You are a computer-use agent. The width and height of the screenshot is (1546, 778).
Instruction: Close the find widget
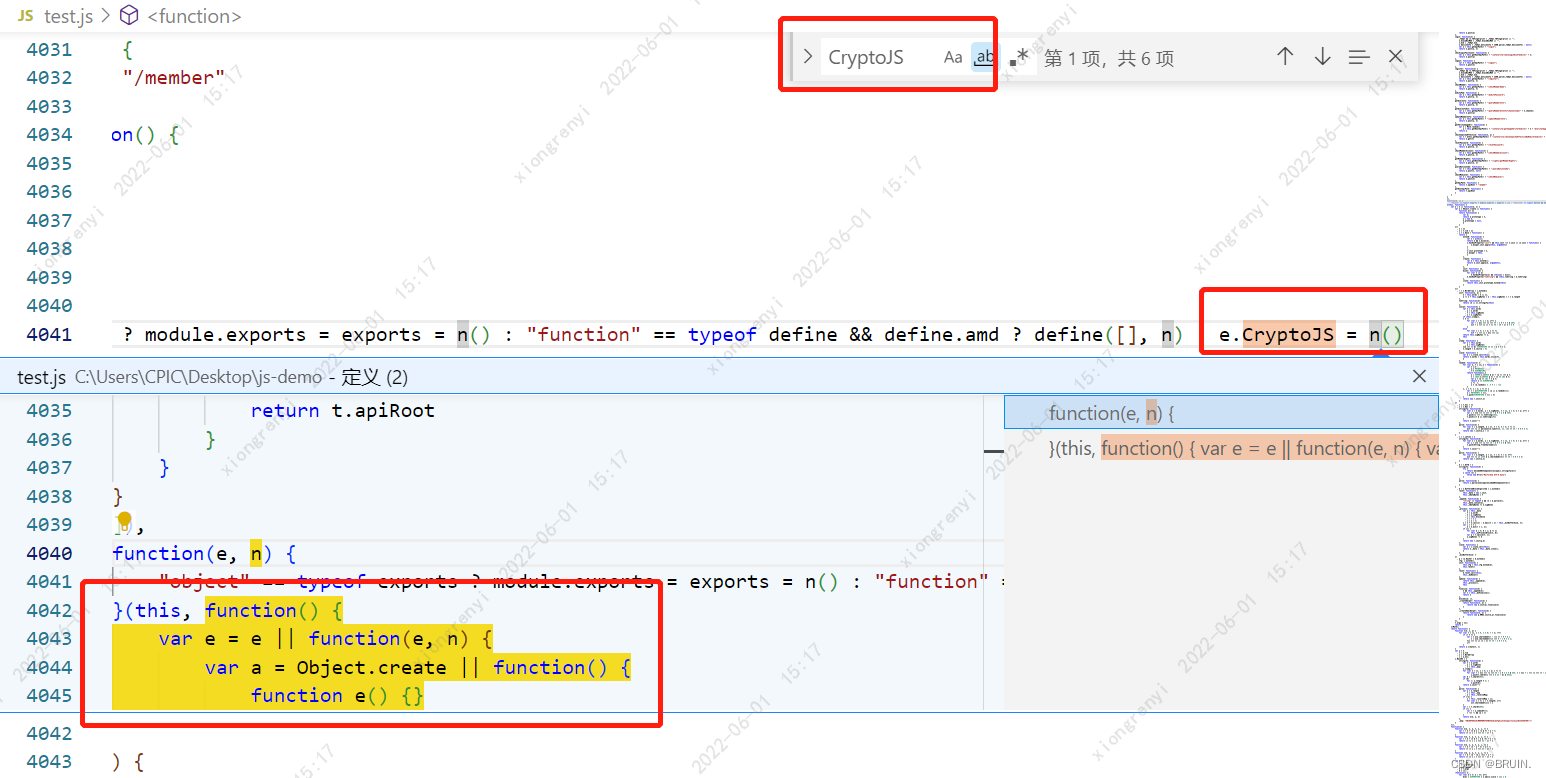pyautogui.click(x=1396, y=57)
